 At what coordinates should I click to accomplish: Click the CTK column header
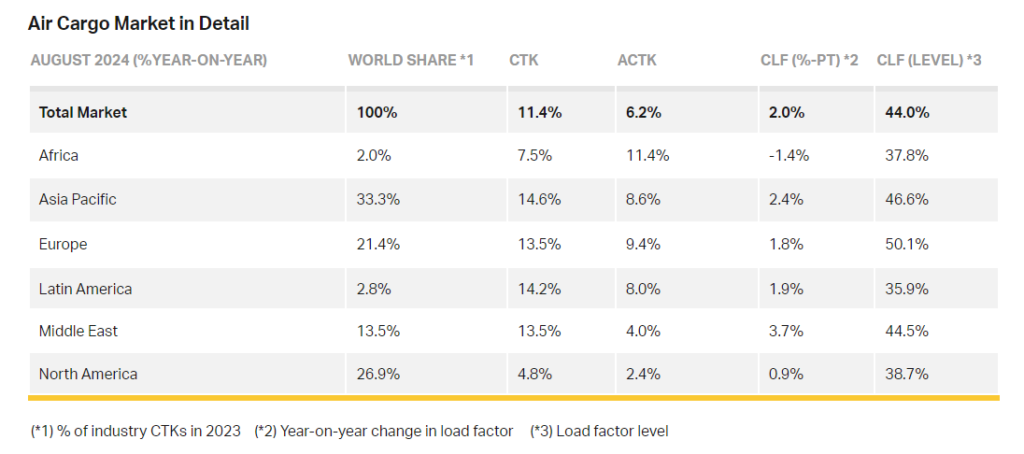[523, 61]
